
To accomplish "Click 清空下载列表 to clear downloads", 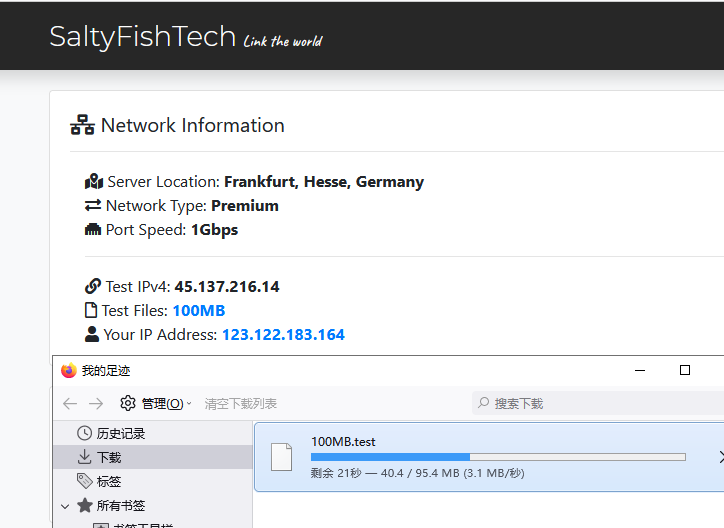I will 241,404.
